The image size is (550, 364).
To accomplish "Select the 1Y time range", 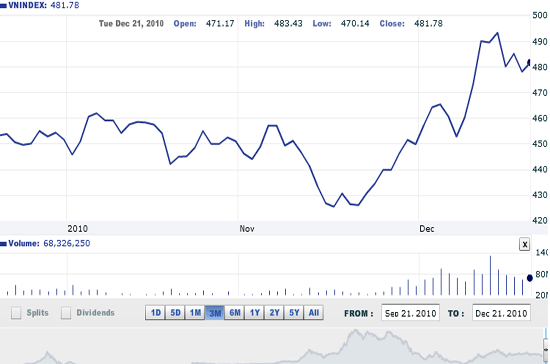I will click(x=255, y=312).
